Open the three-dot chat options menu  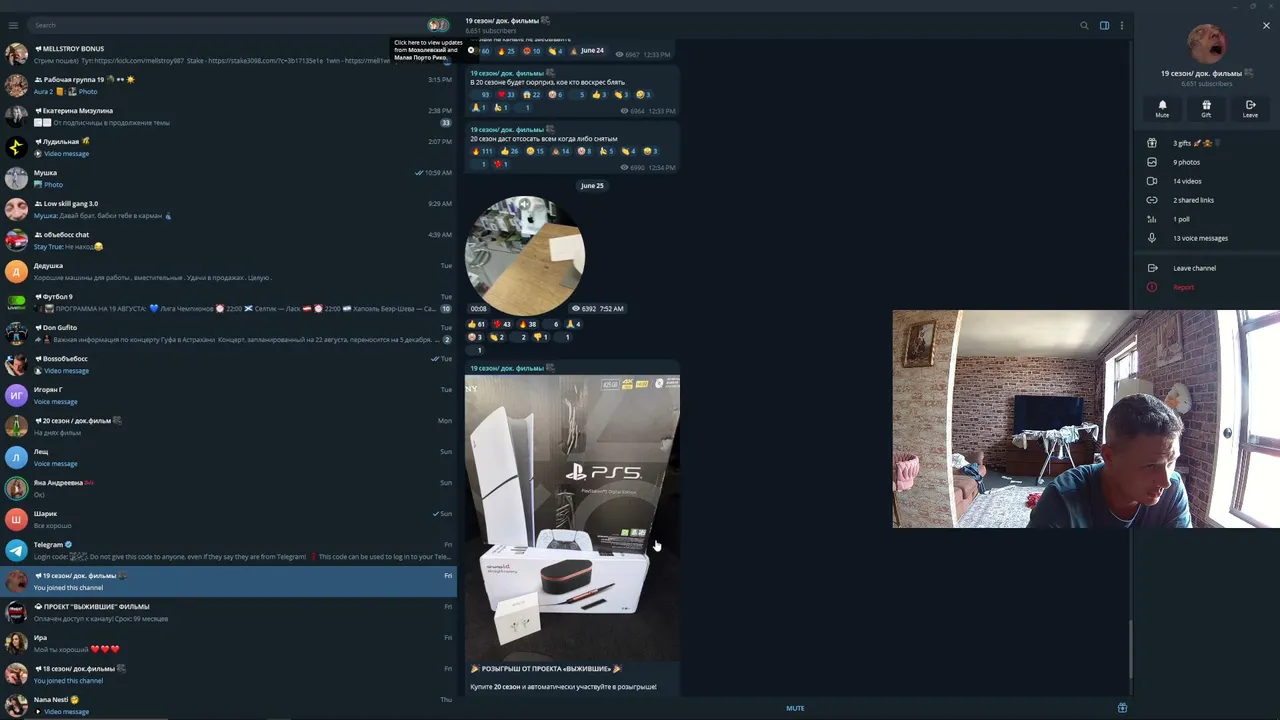point(1122,25)
